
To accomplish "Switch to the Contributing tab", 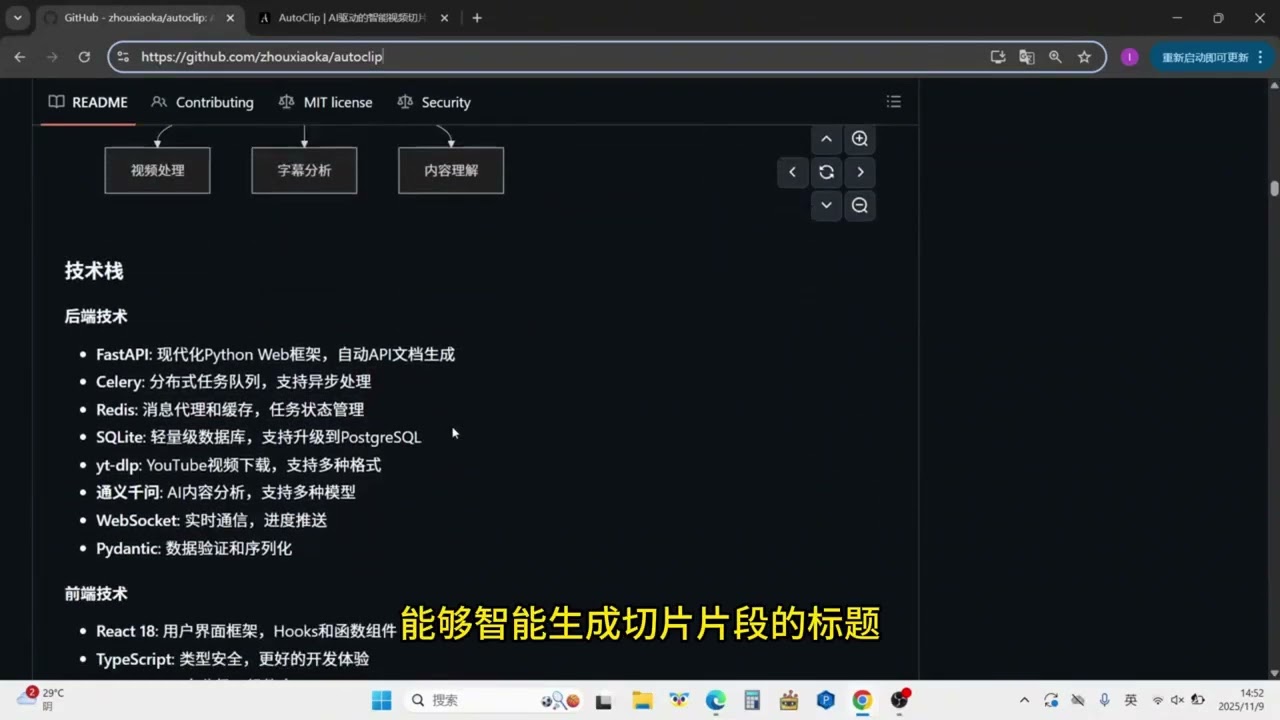I will pyautogui.click(x=202, y=102).
